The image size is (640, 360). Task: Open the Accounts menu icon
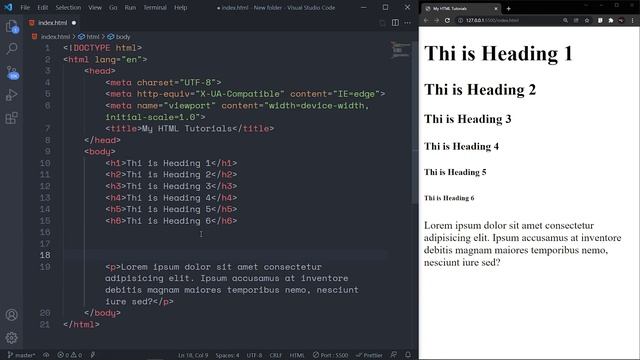coord(12,315)
